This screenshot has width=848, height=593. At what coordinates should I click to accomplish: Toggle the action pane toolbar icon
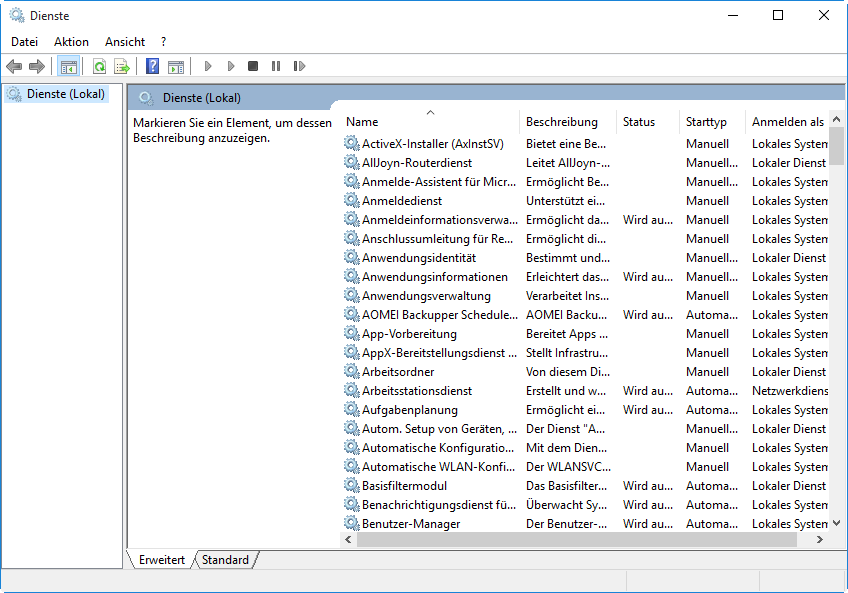(175, 66)
